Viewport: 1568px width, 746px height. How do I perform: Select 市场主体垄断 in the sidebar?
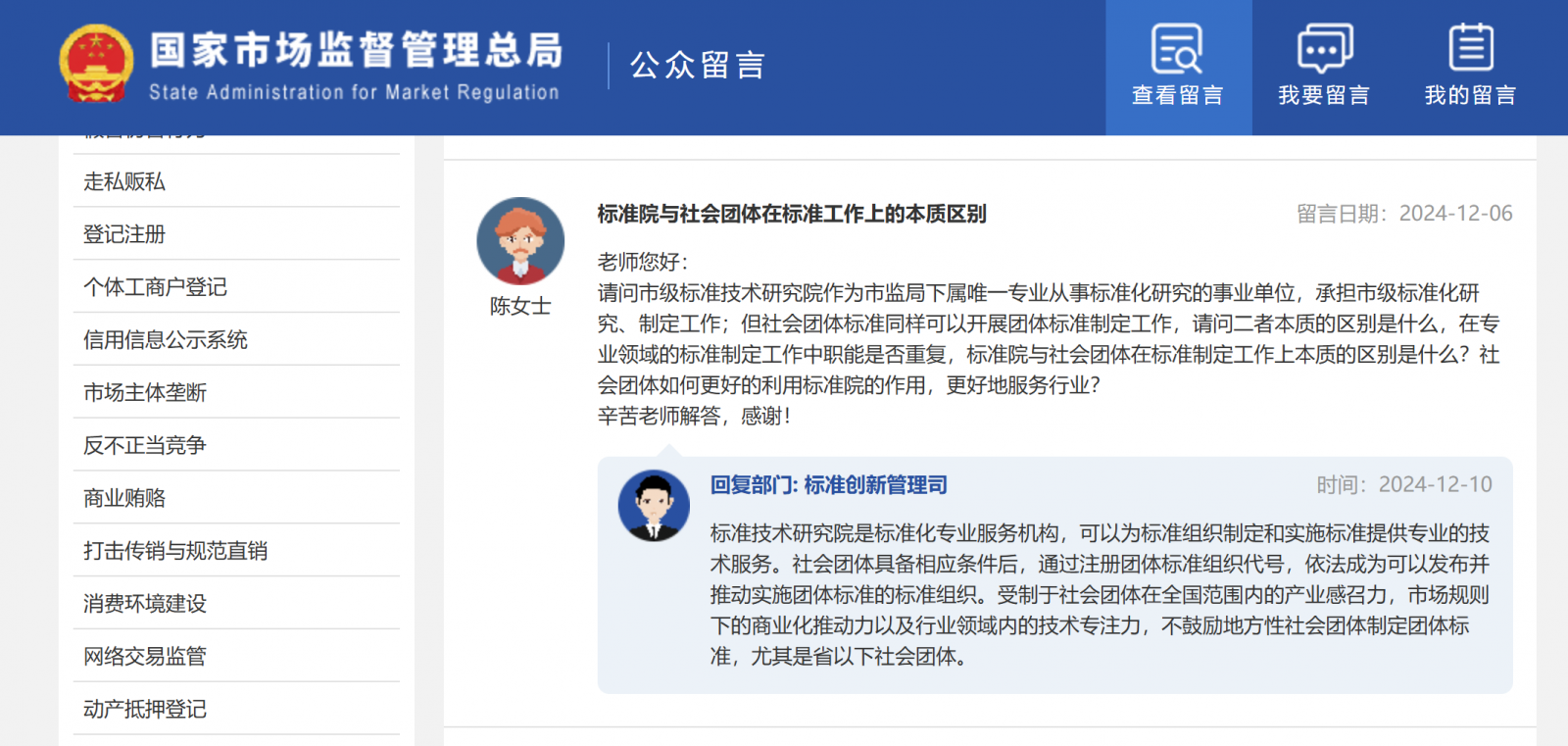point(145,393)
